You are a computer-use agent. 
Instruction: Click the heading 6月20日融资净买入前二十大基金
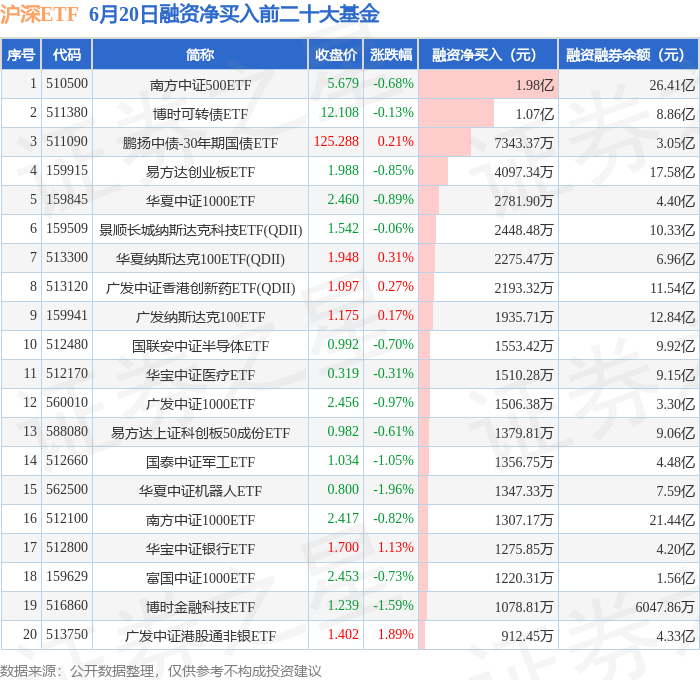(234, 14)
